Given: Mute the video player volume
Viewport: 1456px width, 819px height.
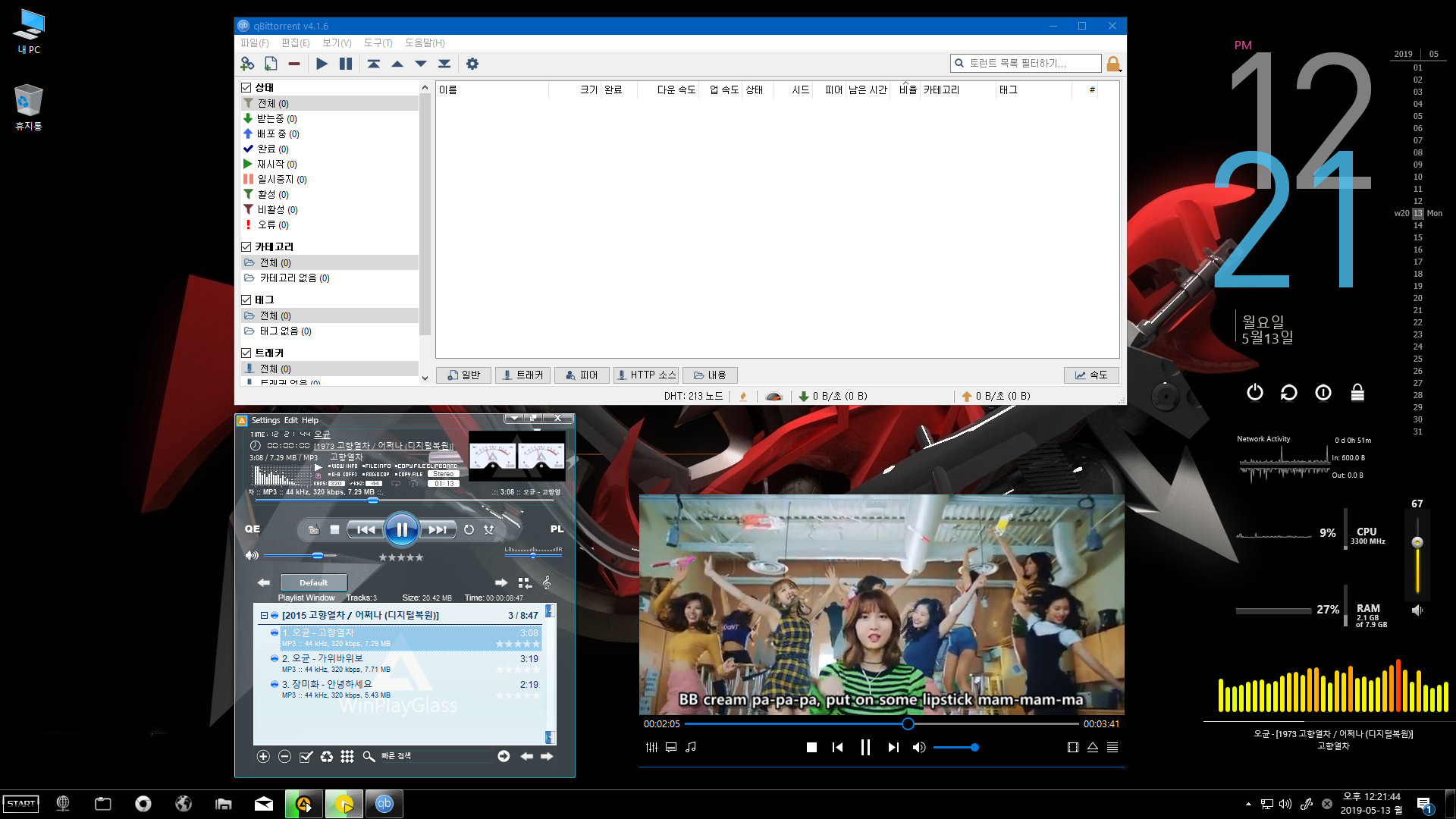Looking at the screenshot, I should coord(919,747).
